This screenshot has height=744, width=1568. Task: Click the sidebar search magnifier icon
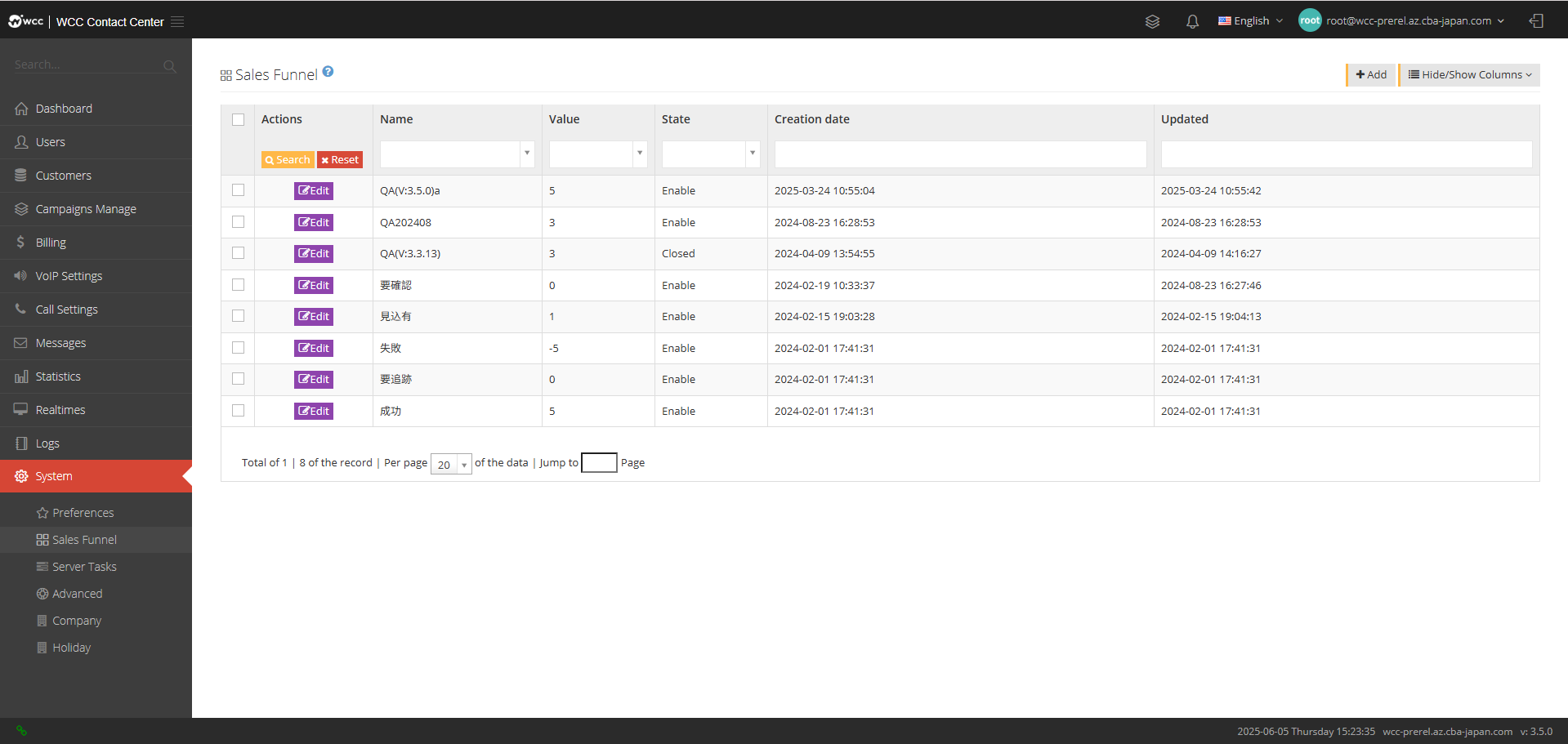click(169, 66)
